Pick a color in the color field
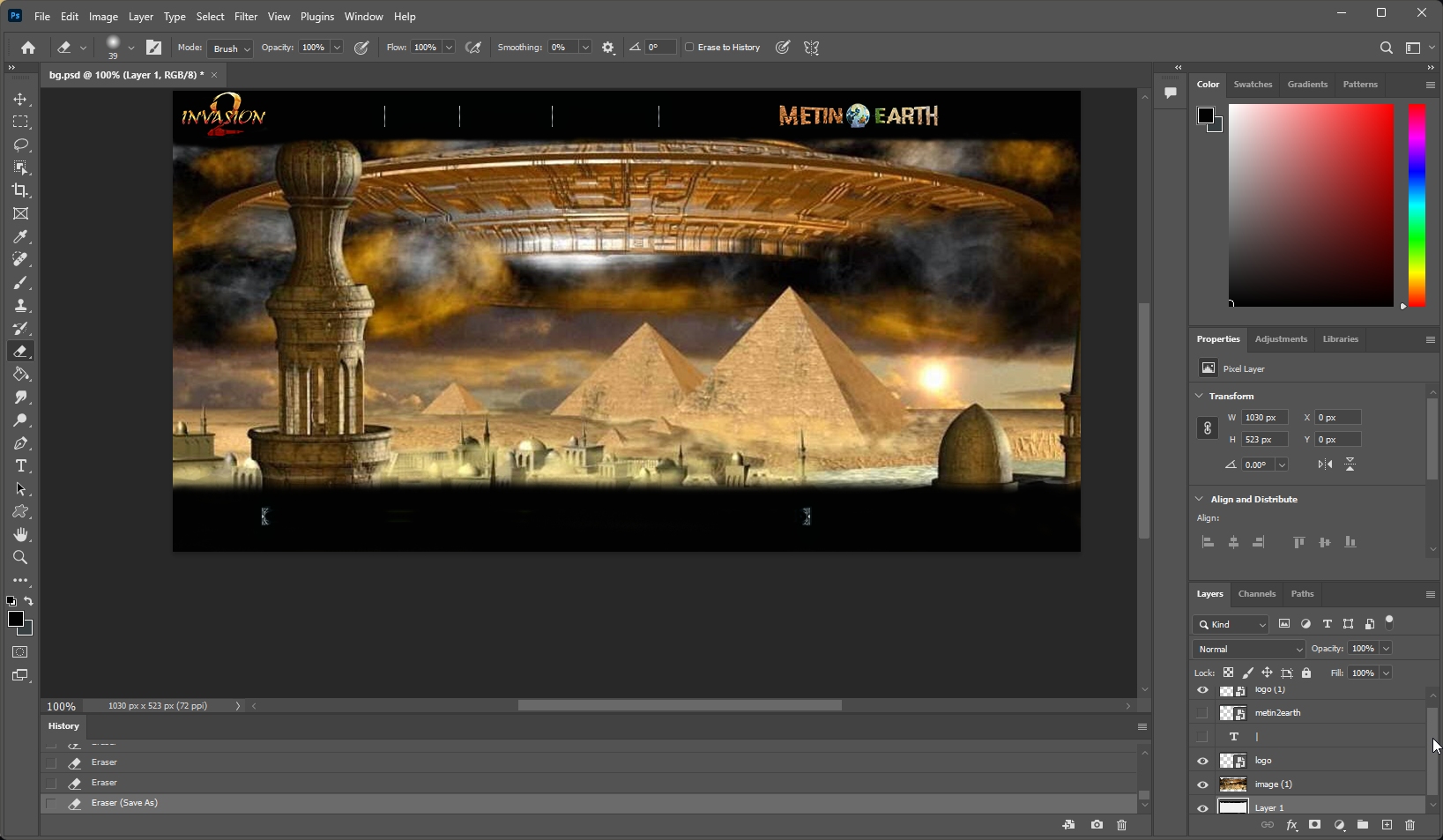The image size is (1443, 840). [x=1312, y=205]
